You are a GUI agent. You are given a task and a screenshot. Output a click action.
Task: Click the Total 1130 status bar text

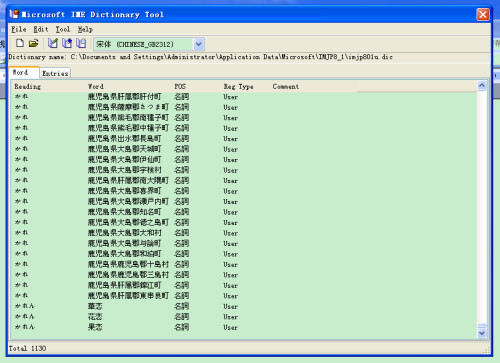pos(27,348)
